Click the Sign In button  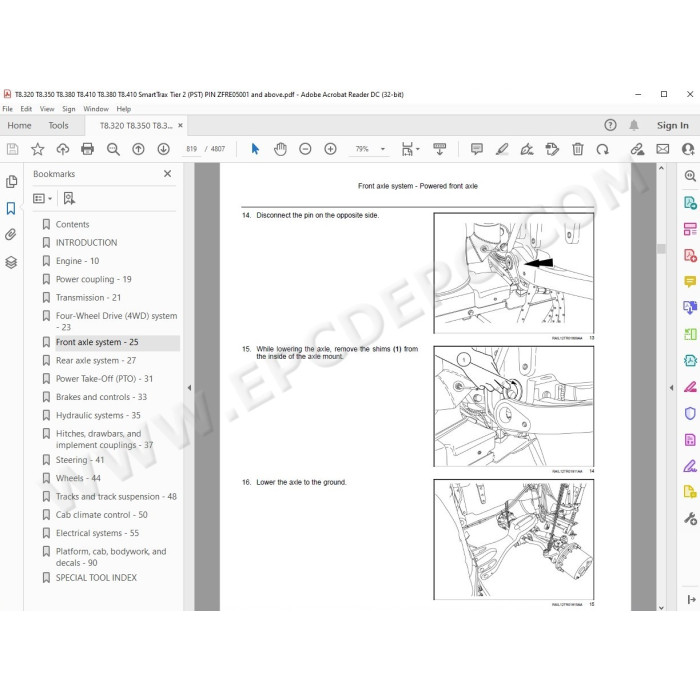click(x=672, y=125)
